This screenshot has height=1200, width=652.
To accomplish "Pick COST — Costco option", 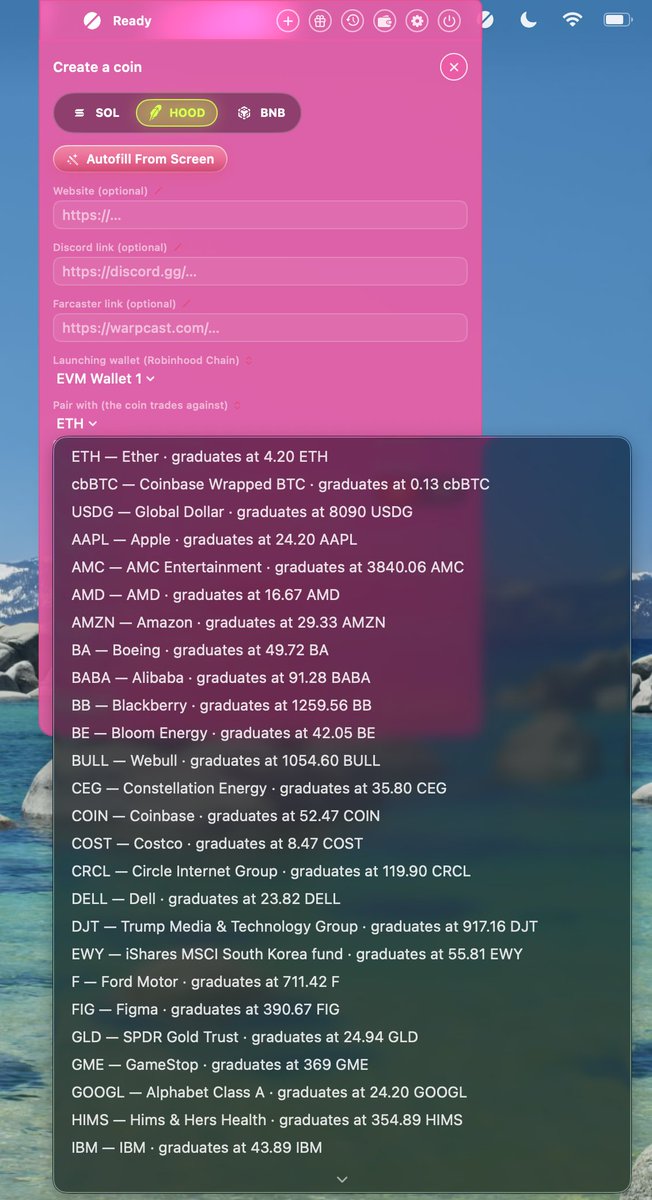I will (342, 844).
